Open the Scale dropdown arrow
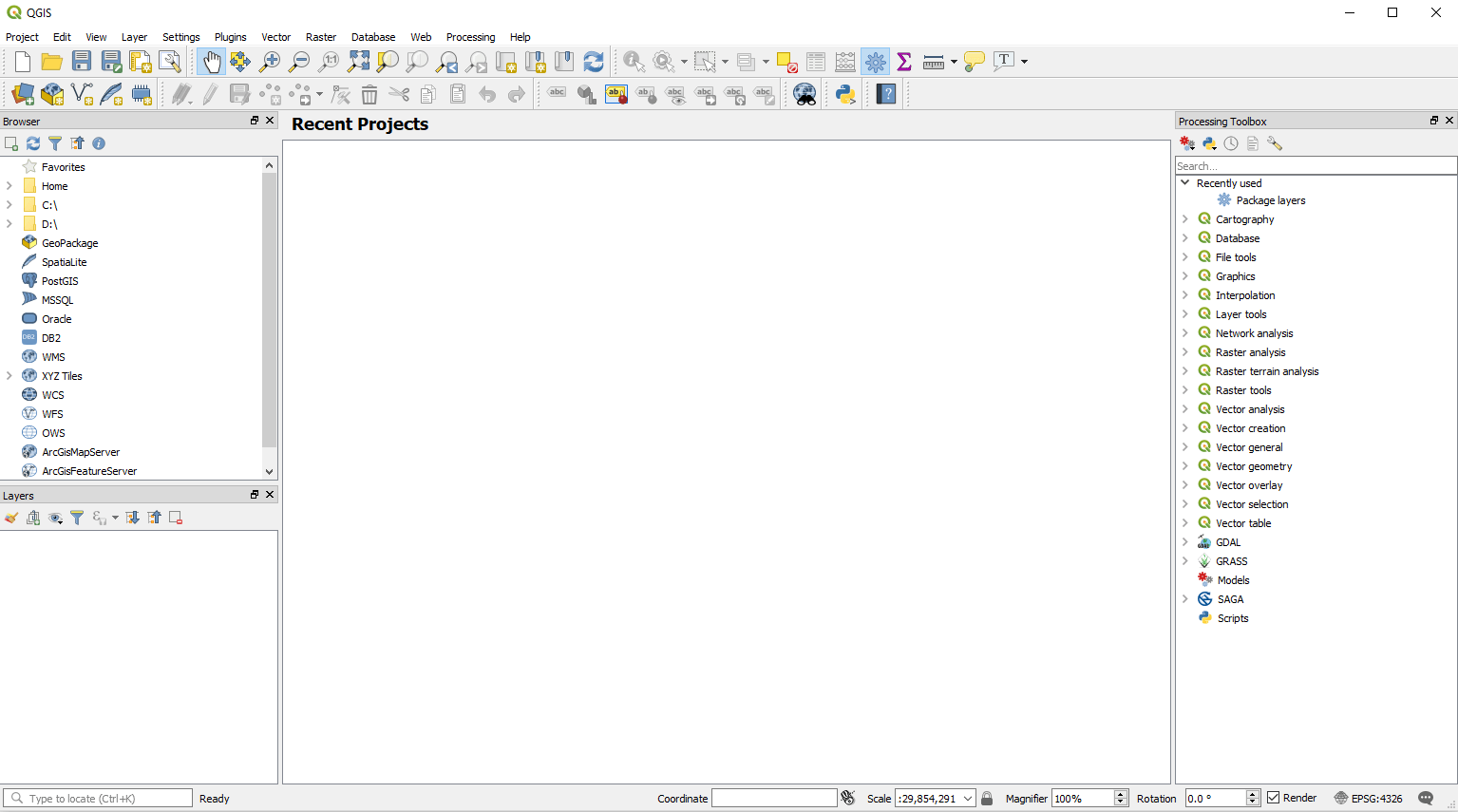Screen dimensions: 1458x812 [x=968, y=799]
